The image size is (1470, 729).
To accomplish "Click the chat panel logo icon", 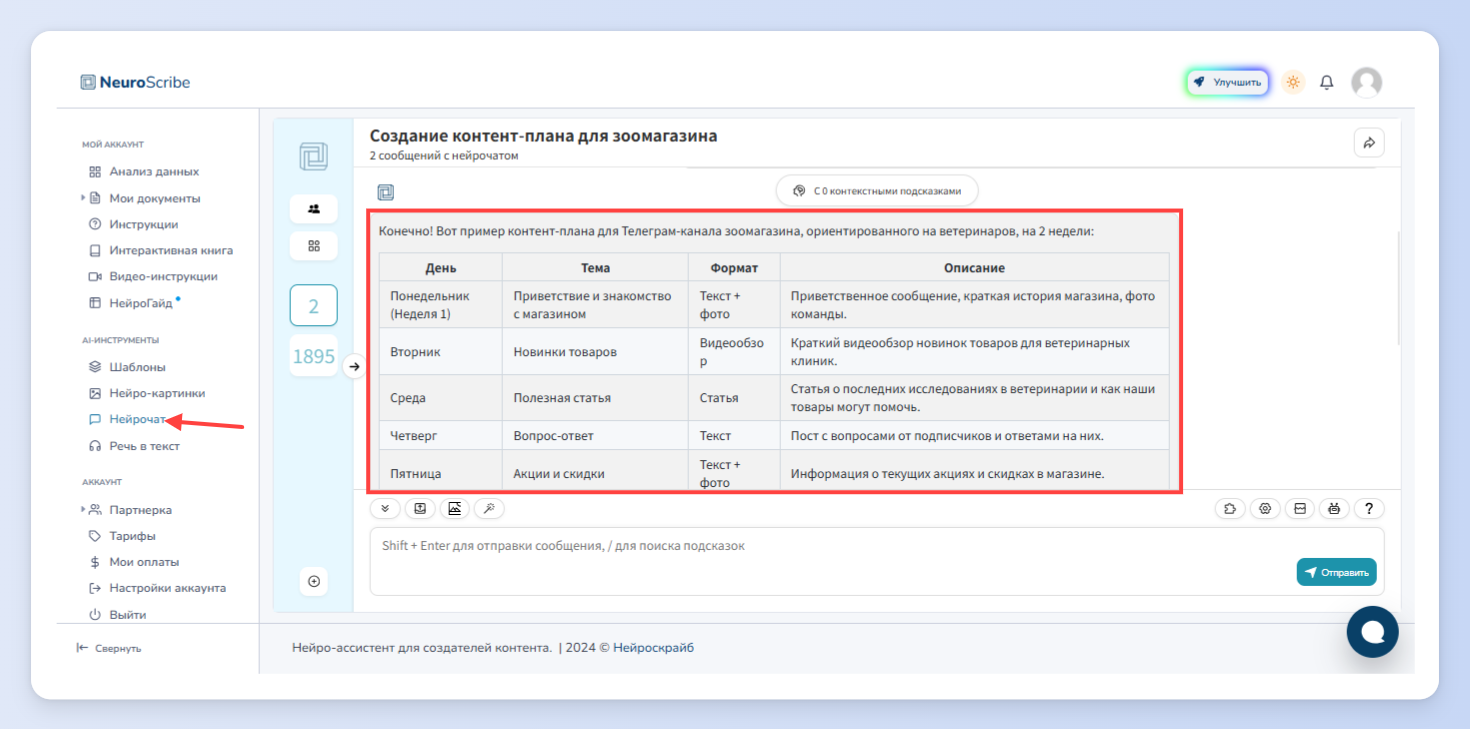I will [x=313, y=156].
